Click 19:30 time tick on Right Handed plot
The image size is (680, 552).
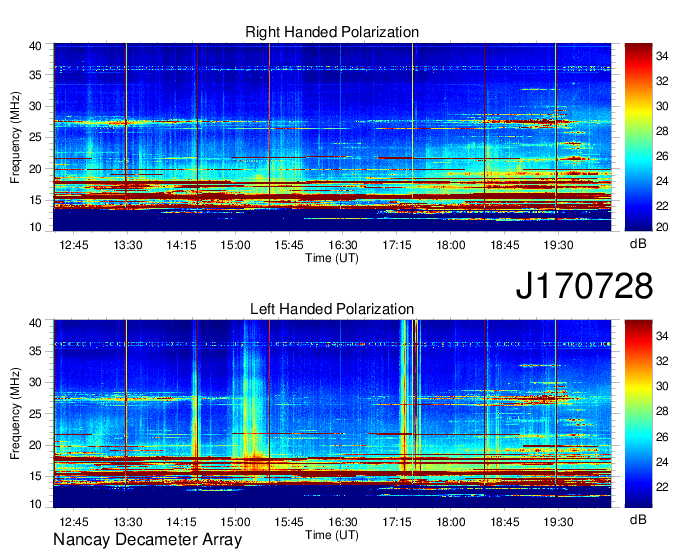click(x=559, y=245)
